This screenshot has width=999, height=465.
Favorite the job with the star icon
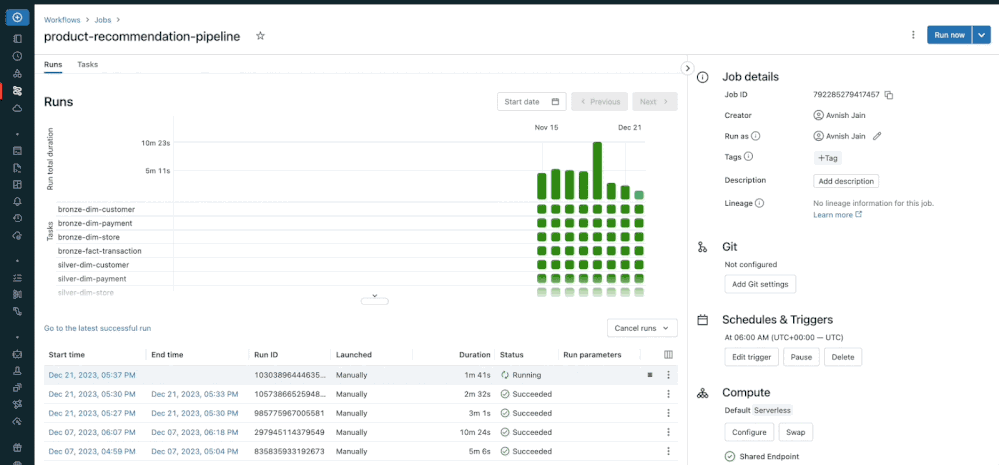click(x=260, y=36)
